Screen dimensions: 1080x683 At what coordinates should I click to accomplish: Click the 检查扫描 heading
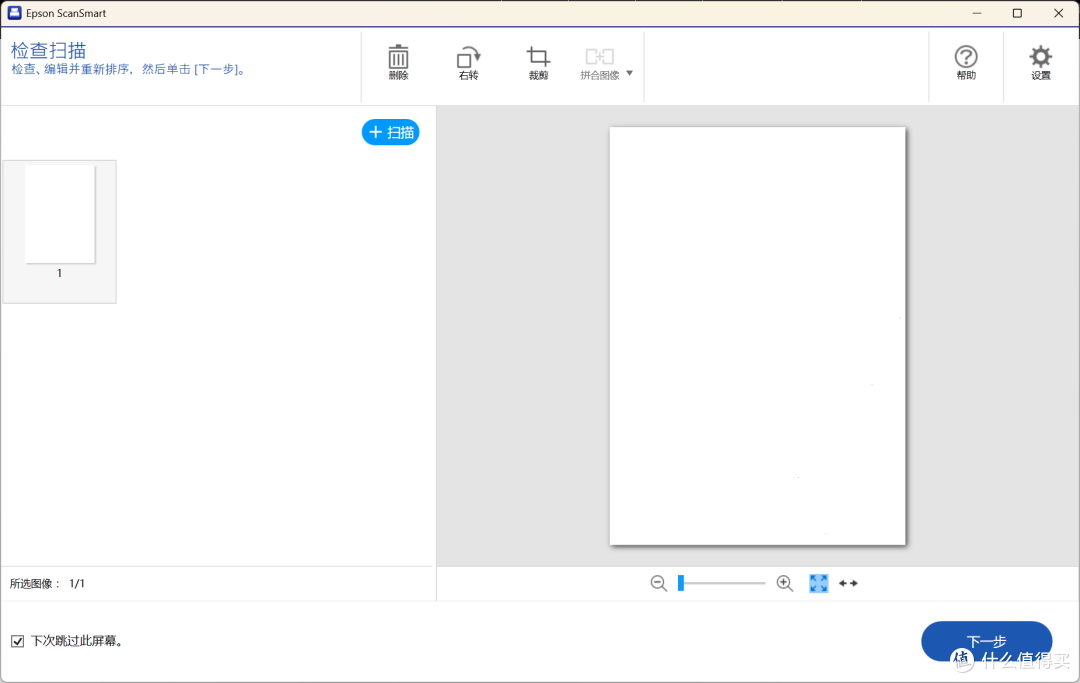pyautogui.click(x=49, y=50)
